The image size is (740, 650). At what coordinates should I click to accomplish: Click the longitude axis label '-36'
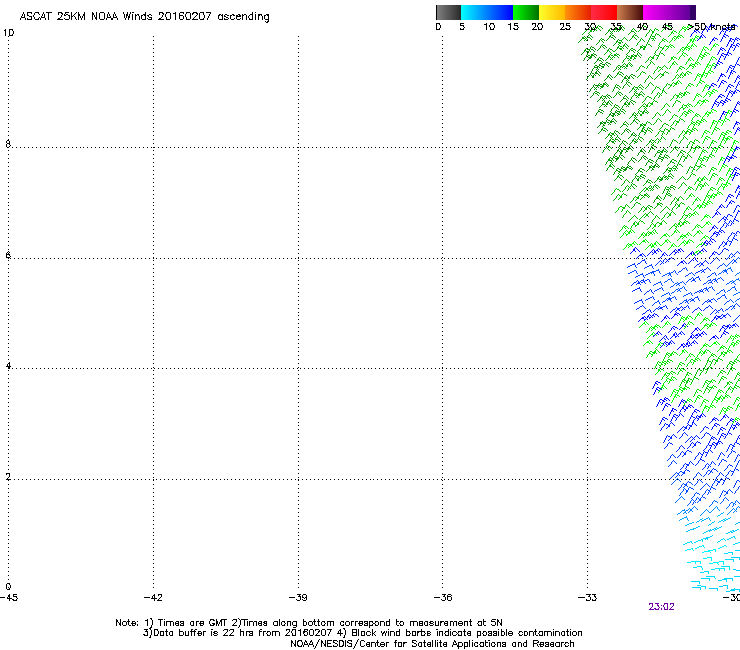coord(443,598)
